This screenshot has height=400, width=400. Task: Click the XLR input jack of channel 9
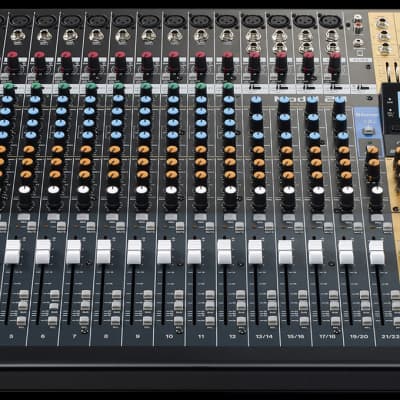point(149,21)
